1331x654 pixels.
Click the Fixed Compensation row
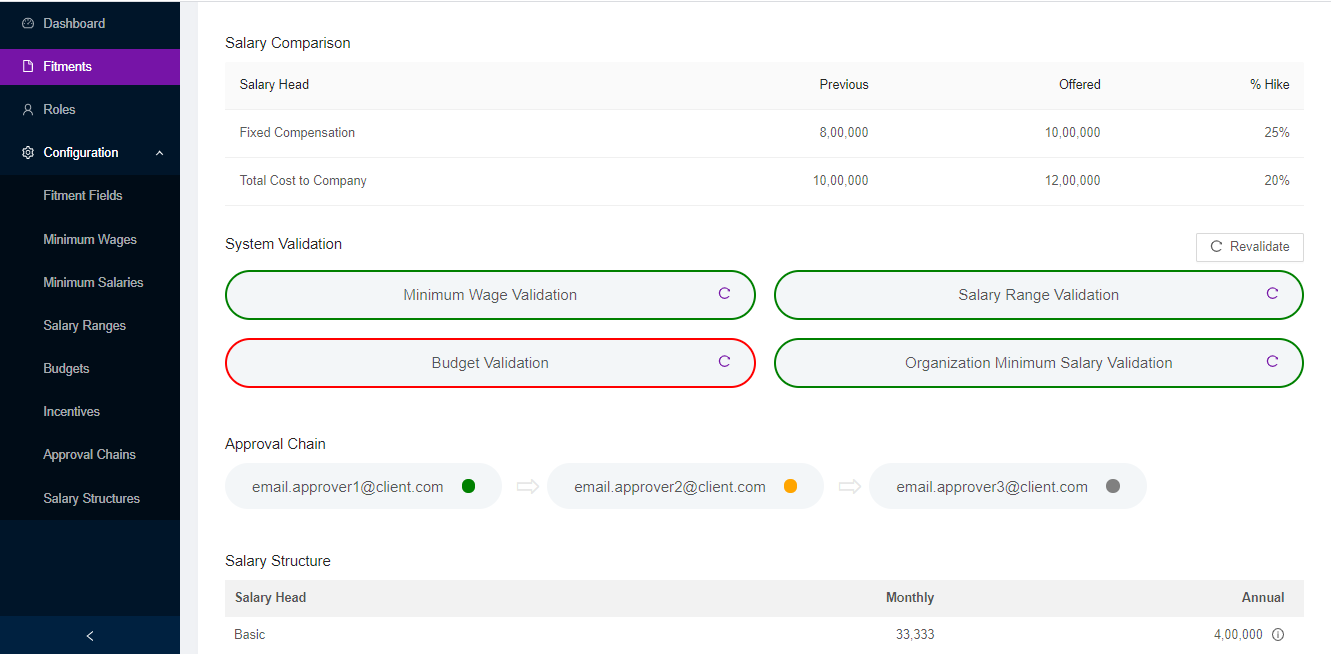(x=764, y=133)
